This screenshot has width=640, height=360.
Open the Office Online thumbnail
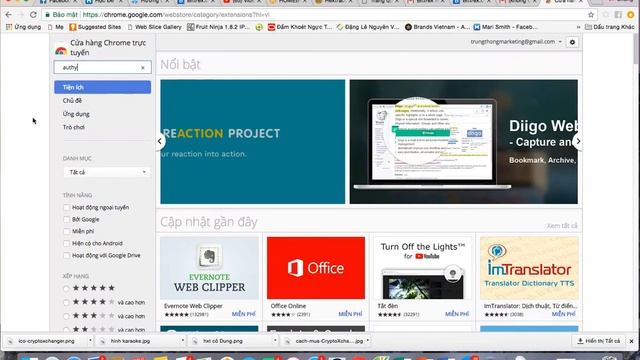tap(316, 268)
